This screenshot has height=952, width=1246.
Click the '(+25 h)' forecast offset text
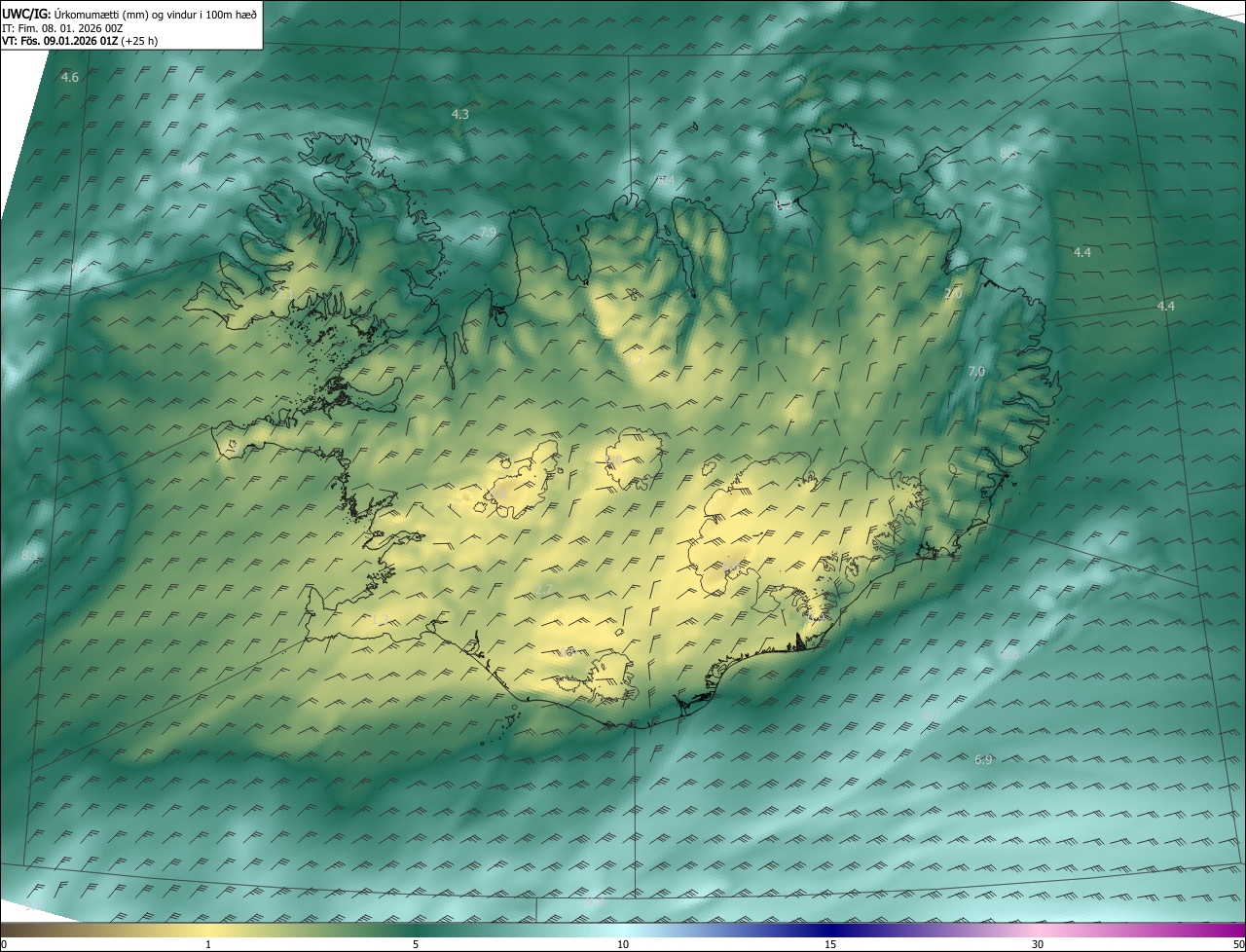[141, 41]
